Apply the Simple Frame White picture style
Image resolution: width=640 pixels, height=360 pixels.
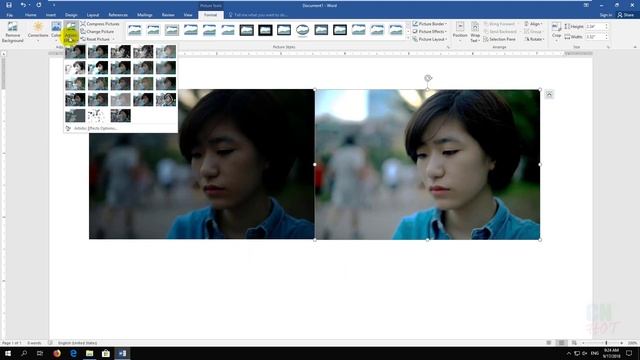click(x=134, y=30)
